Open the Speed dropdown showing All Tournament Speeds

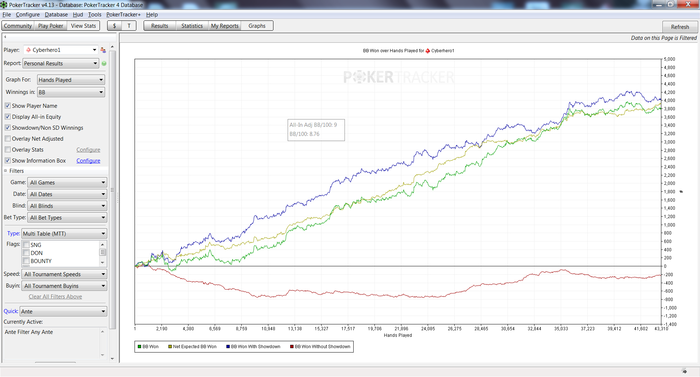[x=64, y=274]
